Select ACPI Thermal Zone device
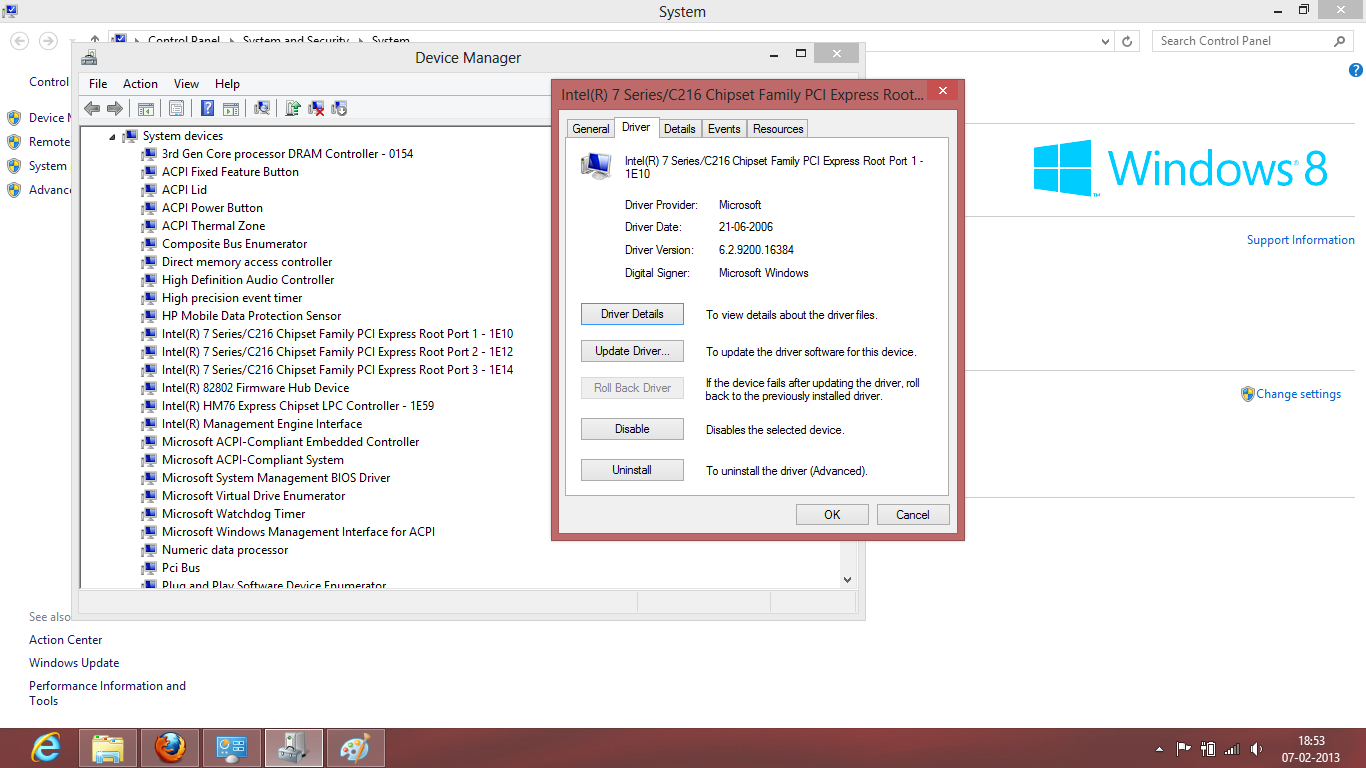Screen dimensions: 1366x768 click(213, 226)
